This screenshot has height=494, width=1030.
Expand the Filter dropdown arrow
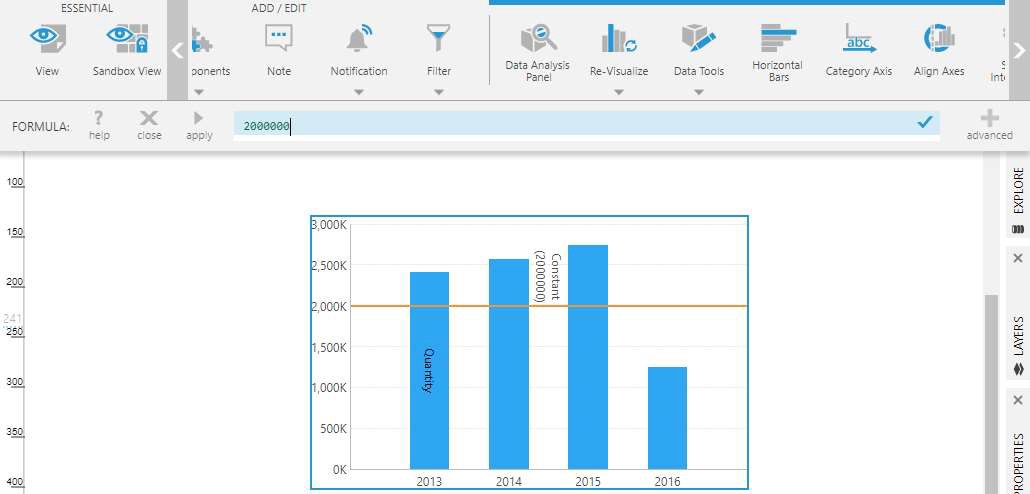439,92
